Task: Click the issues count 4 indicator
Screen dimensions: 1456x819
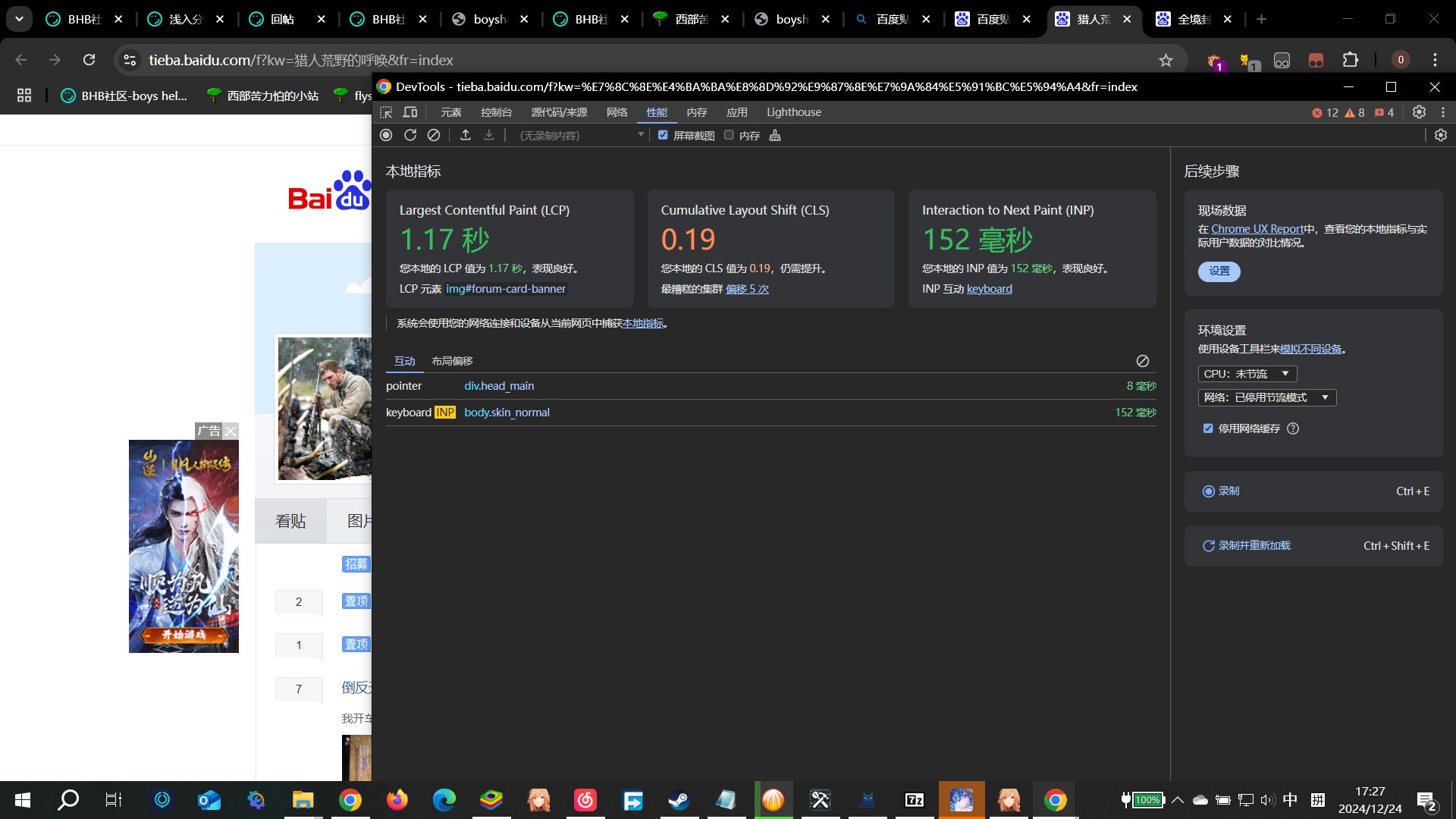Action: (1384, 113)
